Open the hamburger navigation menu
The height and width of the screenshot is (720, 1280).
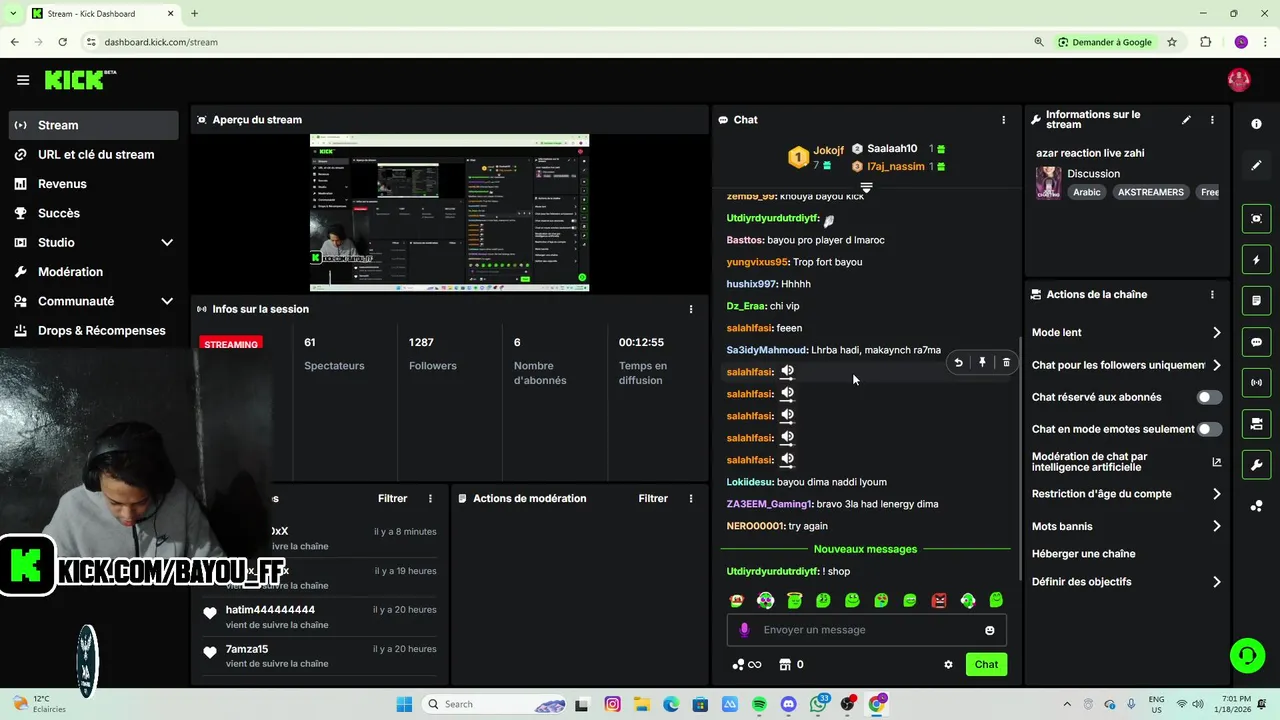coord(23,80)
